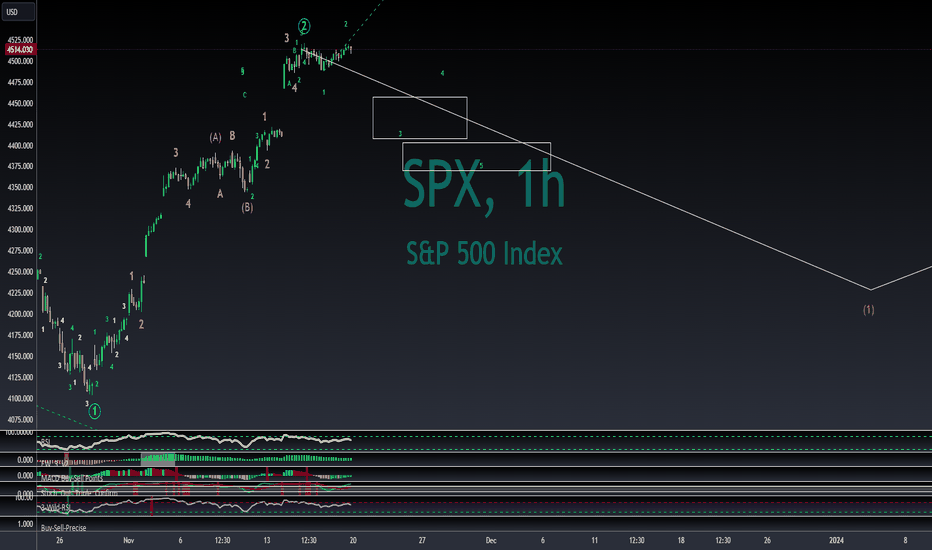
Task: Click the 20 date axis label
Action: point(353,540)
